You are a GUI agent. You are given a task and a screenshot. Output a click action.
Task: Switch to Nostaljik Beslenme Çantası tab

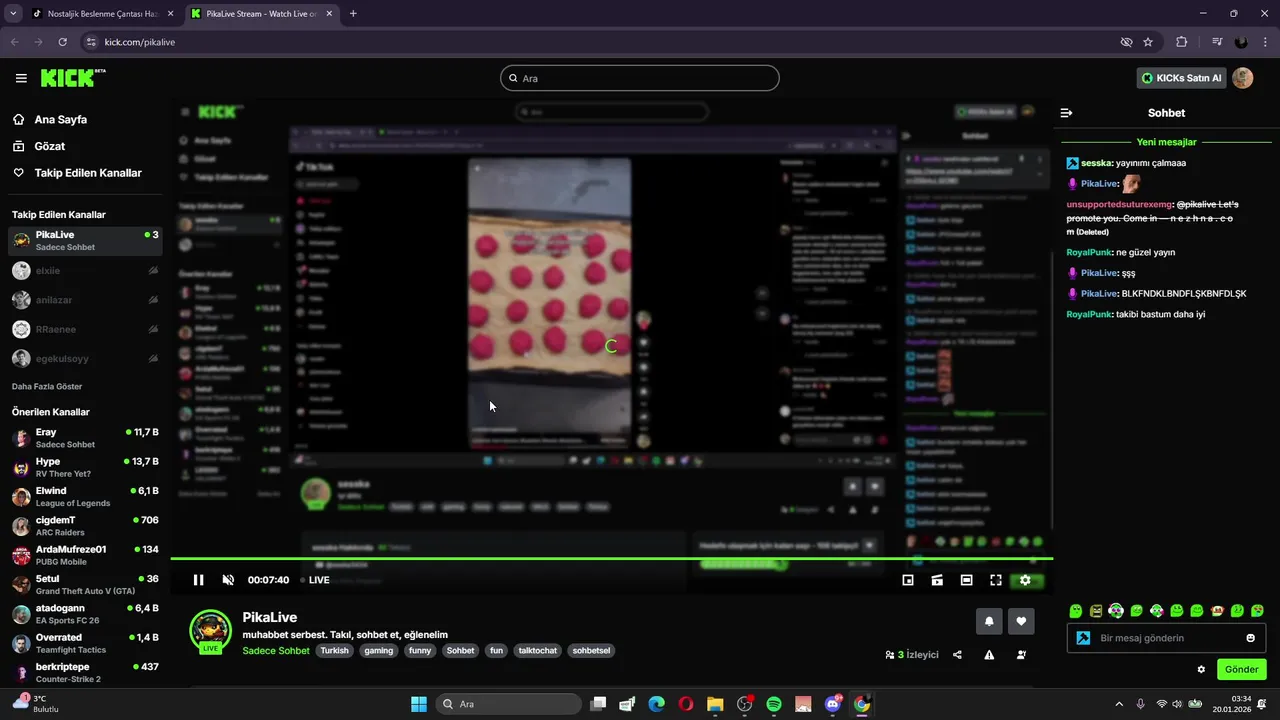(x=103, y=14)
